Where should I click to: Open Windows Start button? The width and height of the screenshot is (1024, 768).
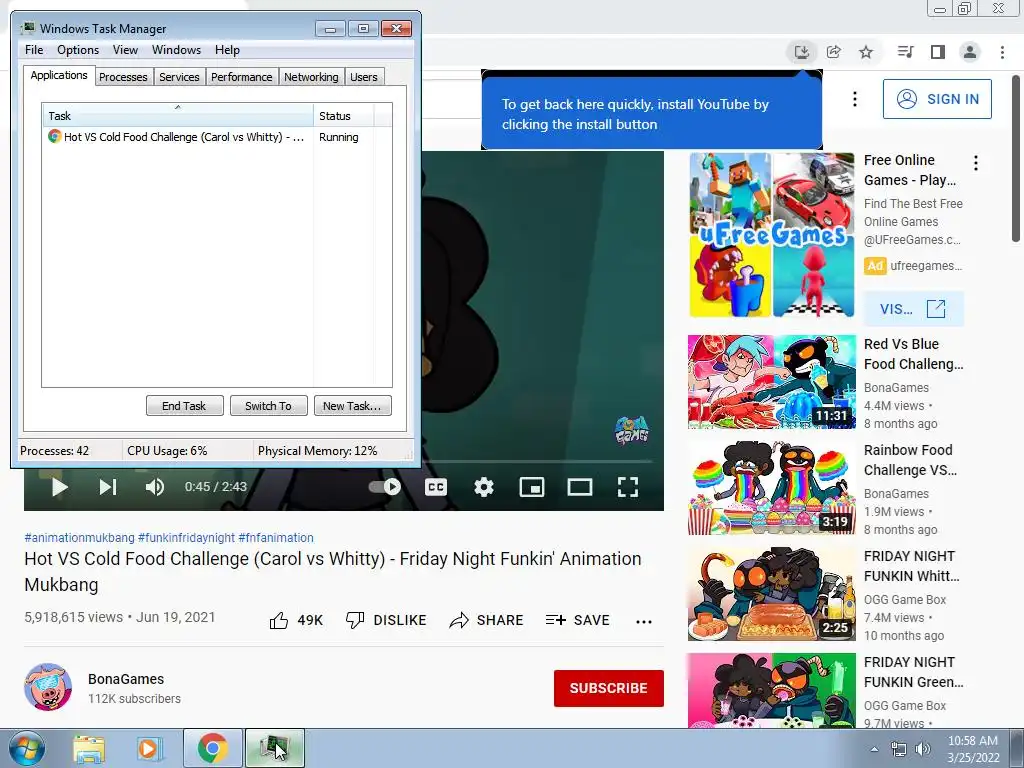pos(25,748)
